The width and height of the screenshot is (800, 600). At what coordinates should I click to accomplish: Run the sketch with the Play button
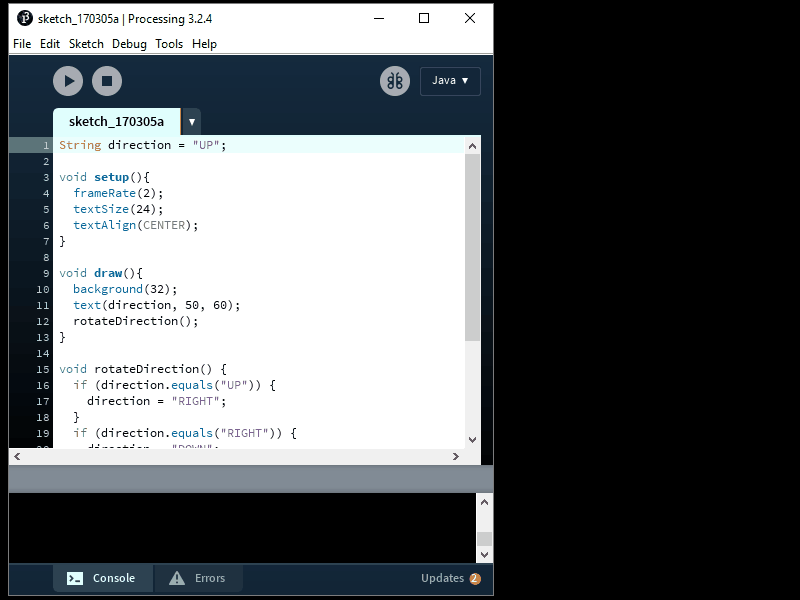tap(68, 81)
